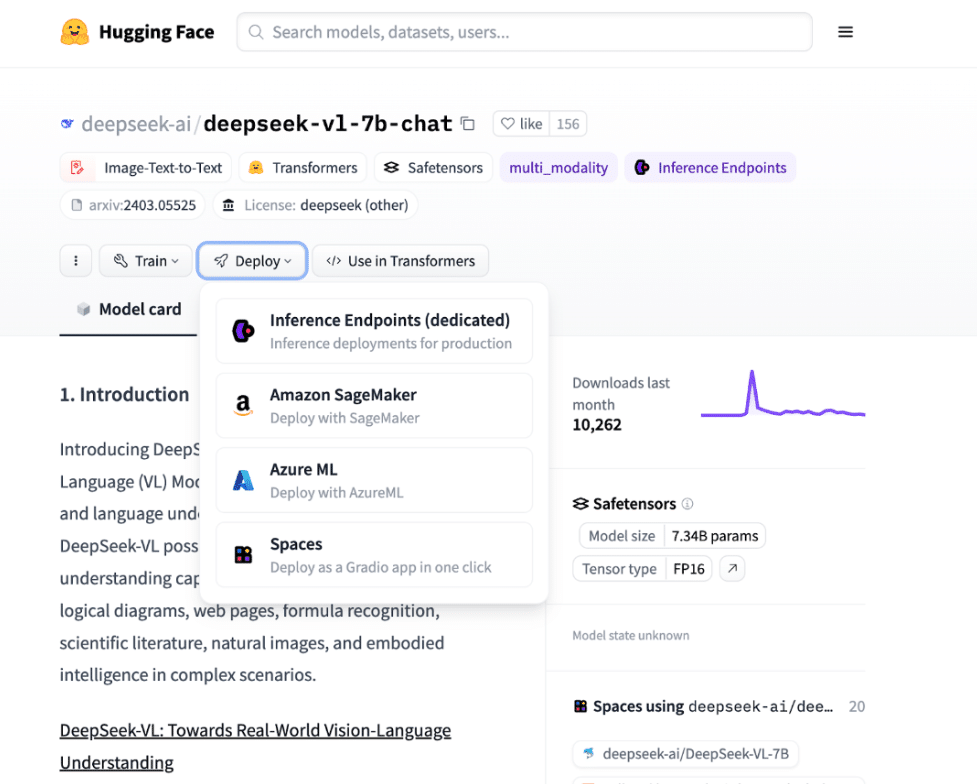The image size is (977, 784).
Task: Click the Model state unknown text
Action: click(631, 635)
